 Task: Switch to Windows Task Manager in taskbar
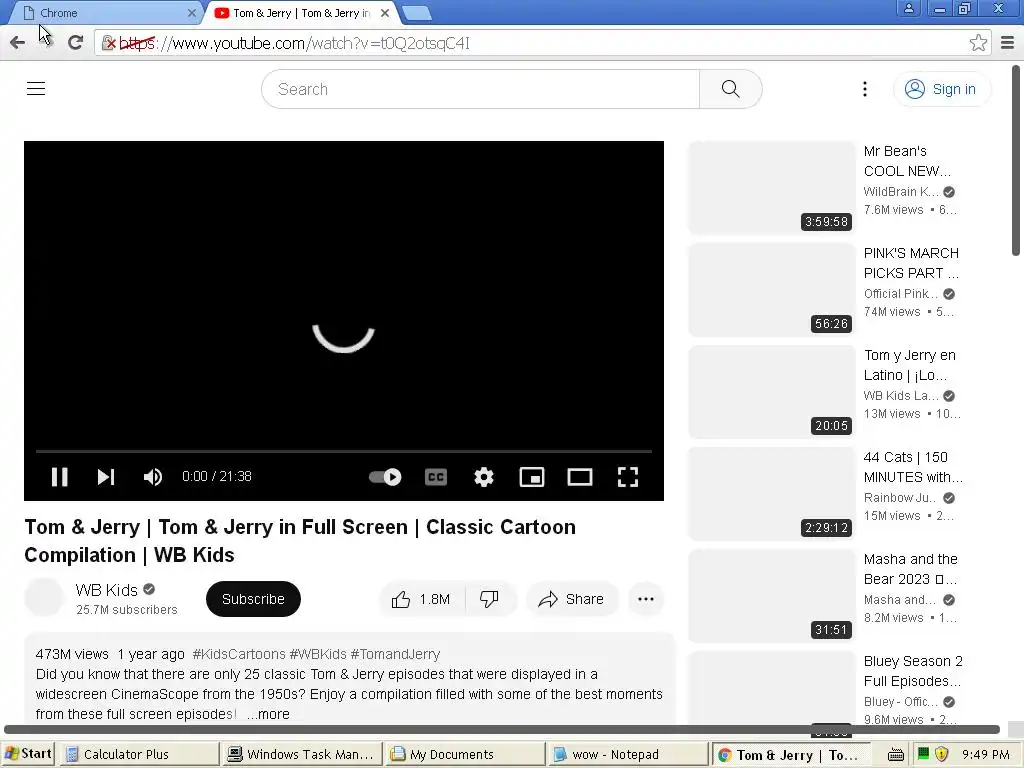coord(300,754)
